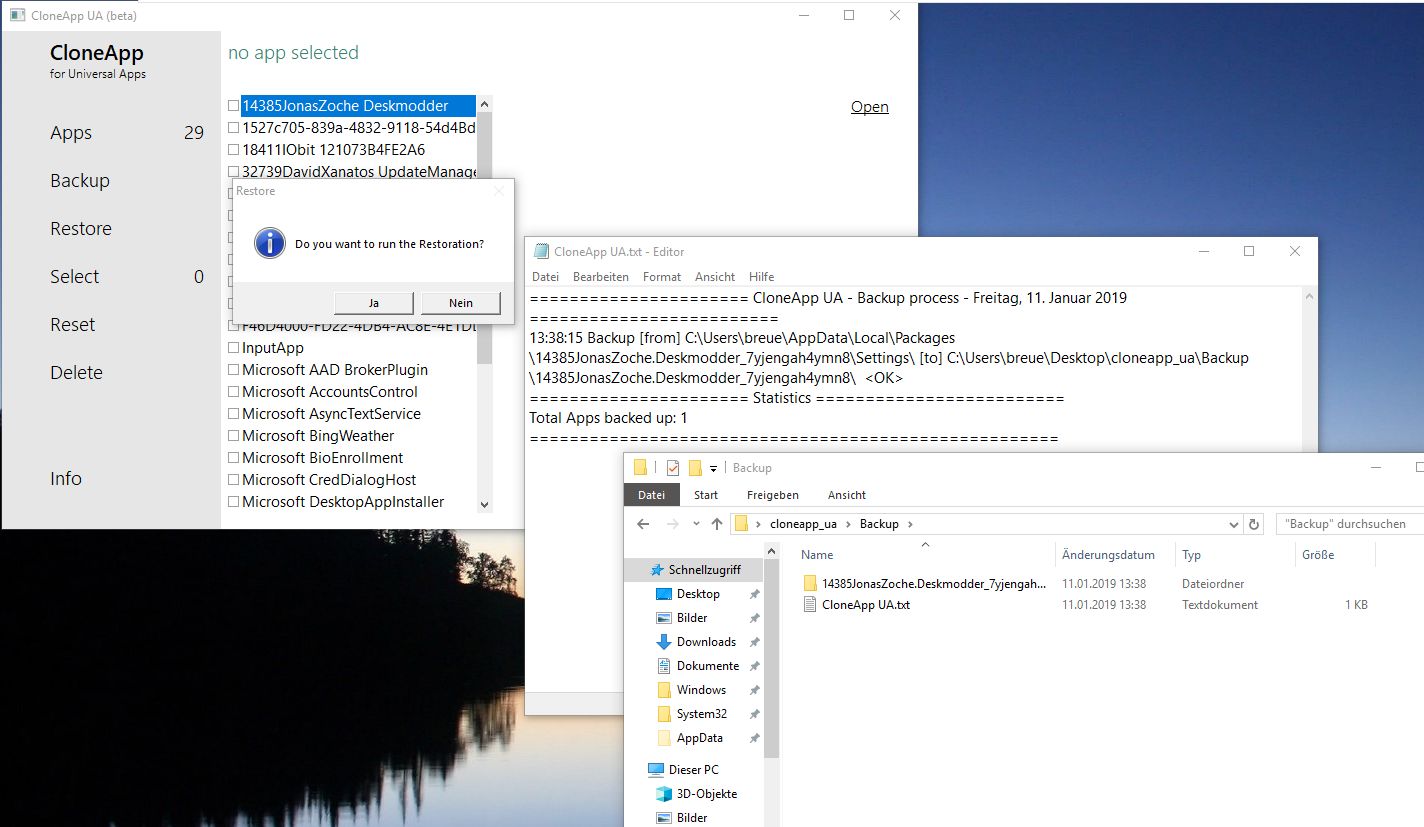Select Backup in the CloneApp sidebar
Screen dimensions: 1424x827
80,181
